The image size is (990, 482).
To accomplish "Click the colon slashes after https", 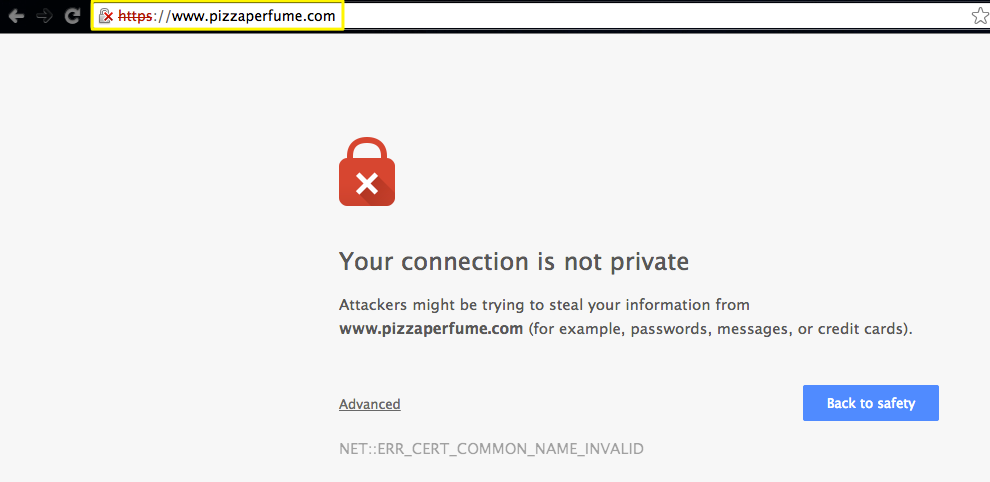I will click(162, 16).
